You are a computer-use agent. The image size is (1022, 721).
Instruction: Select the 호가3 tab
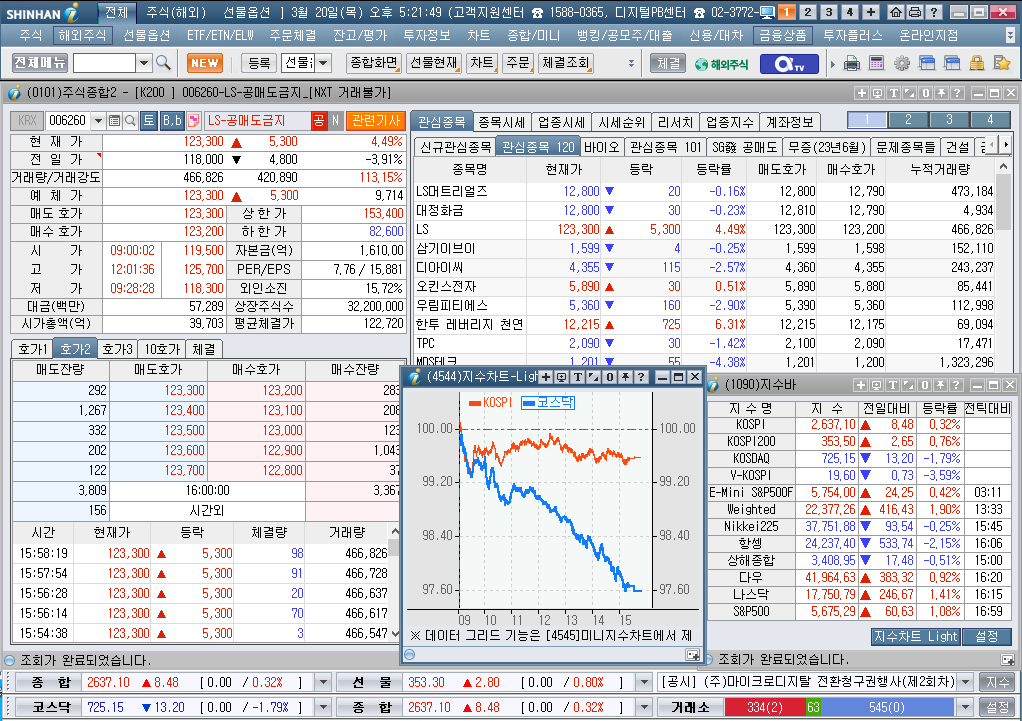[117, 349]
